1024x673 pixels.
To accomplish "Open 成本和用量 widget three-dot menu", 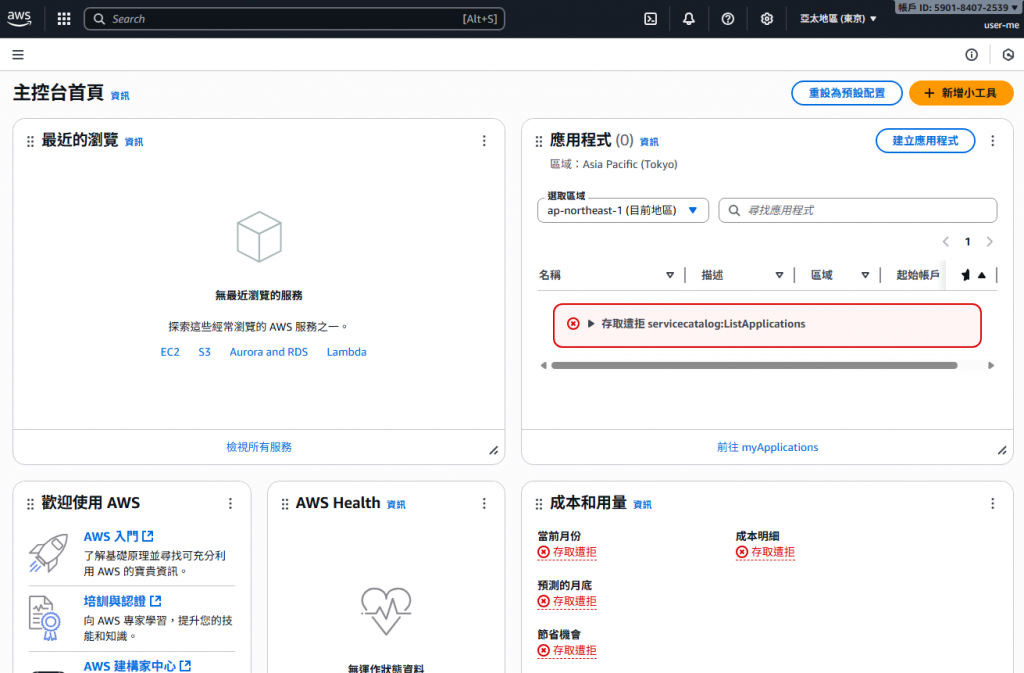I will (993, 503).
